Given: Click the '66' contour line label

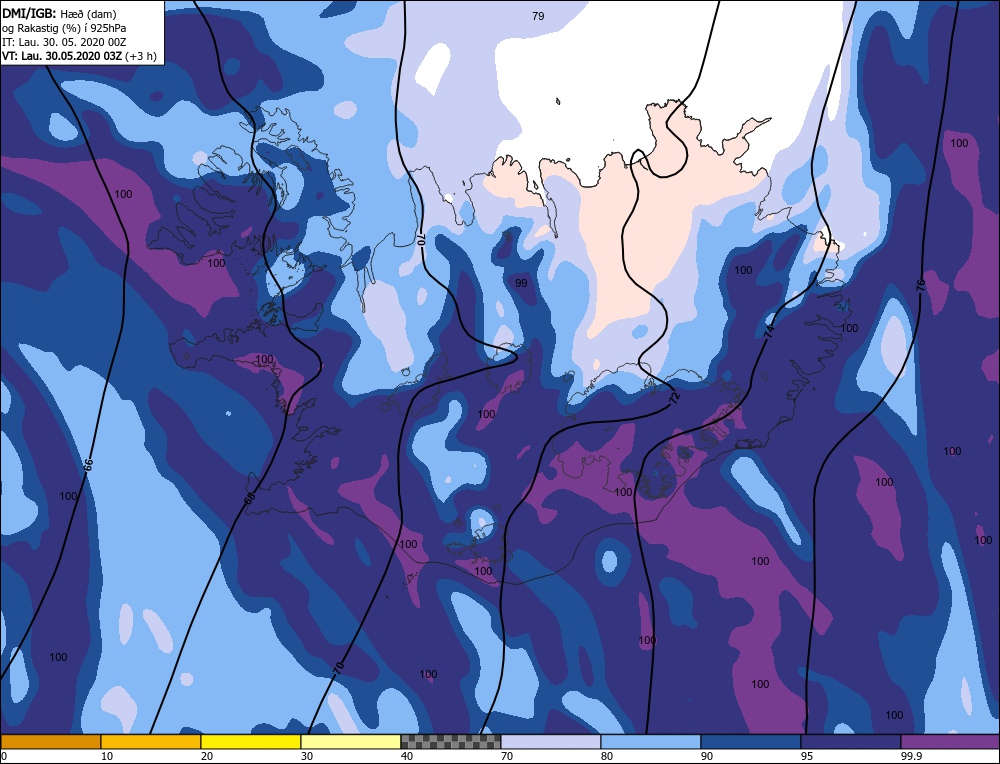Looking at the screenshot, I should tap(89, 466).
